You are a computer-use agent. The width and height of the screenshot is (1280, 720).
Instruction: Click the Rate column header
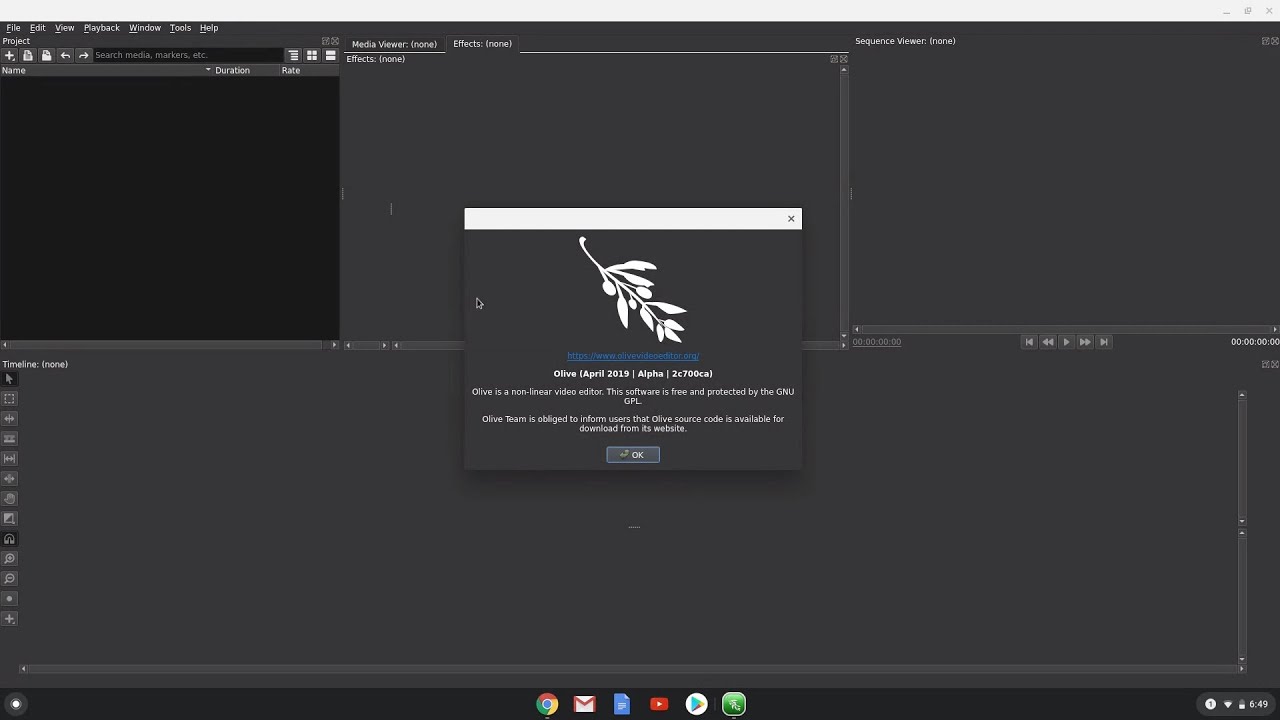pyautogui.click(x=309, y=71)
